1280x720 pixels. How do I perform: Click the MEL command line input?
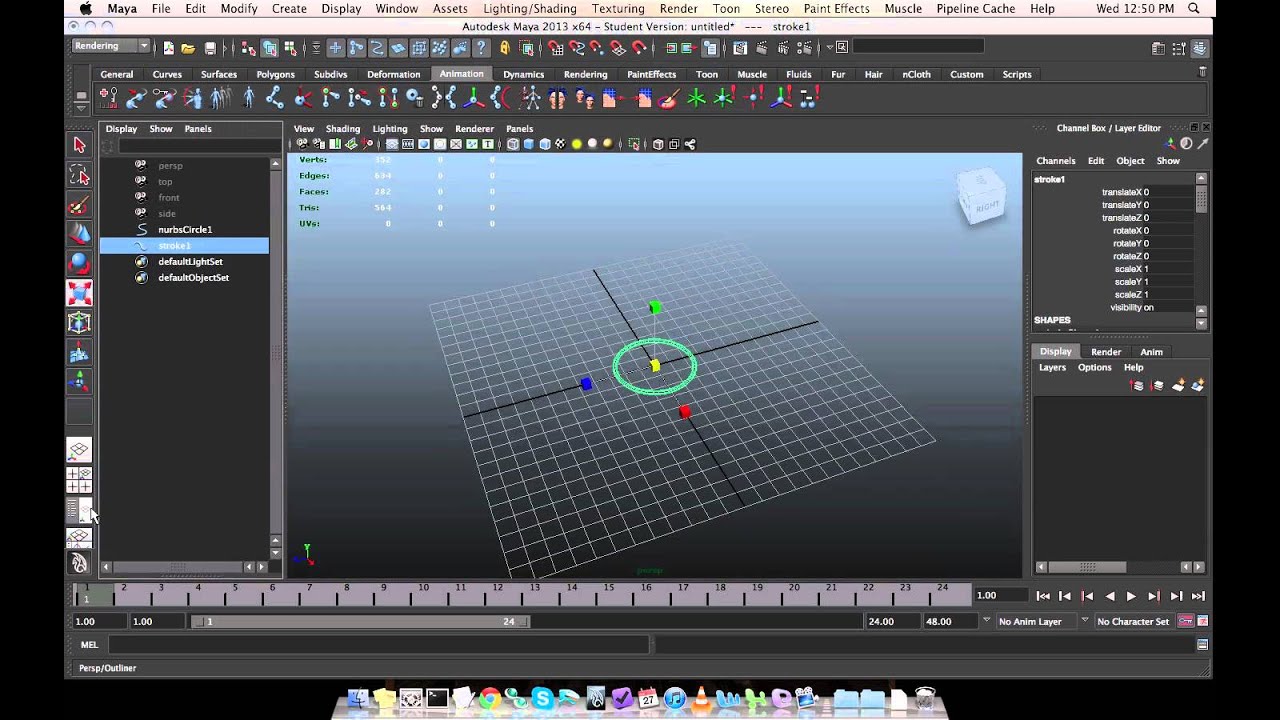[380, 645]
